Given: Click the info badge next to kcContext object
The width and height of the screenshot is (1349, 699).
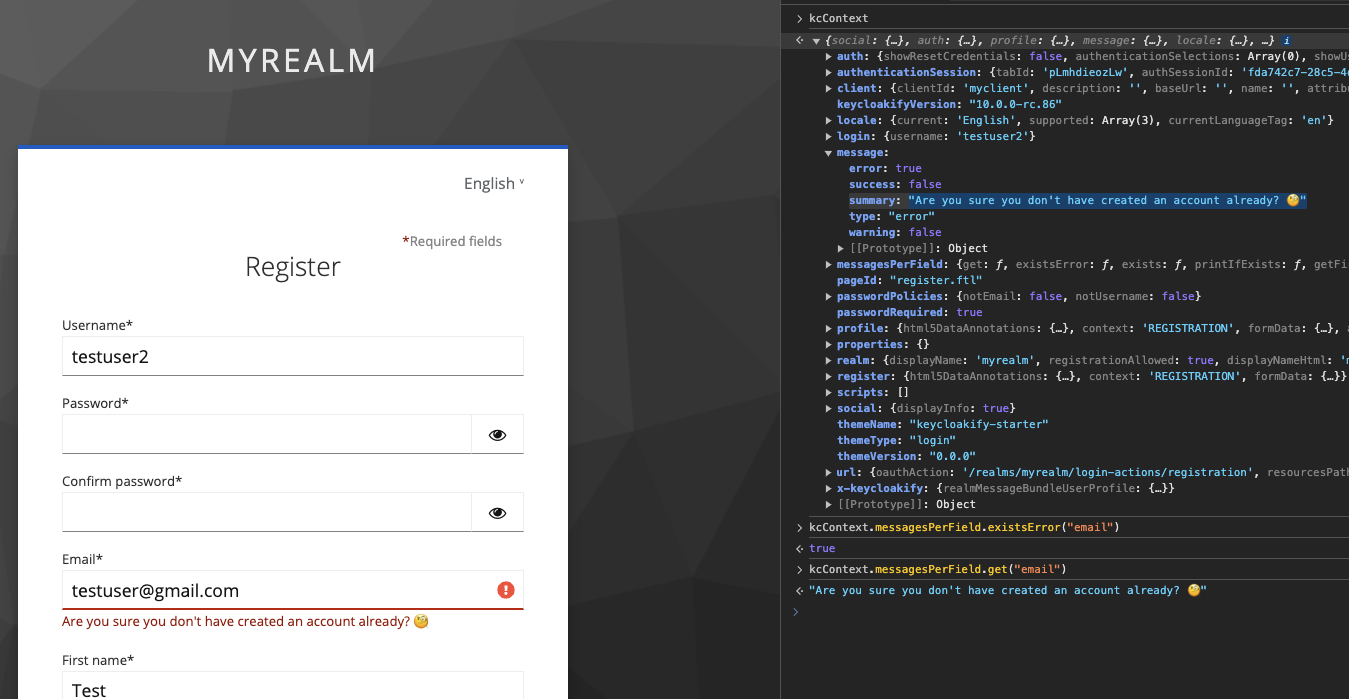Looking at the screenshot, I should click(x=1286, y=41).
